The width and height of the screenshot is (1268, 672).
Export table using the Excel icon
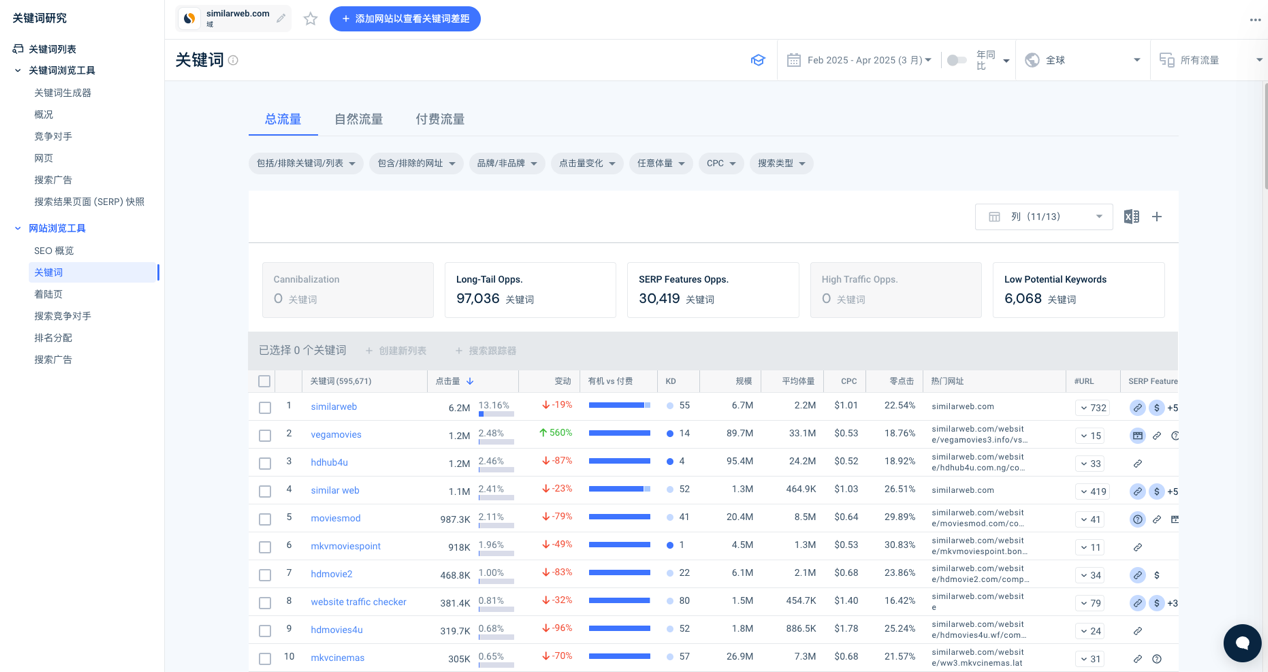pos(1131,217)
